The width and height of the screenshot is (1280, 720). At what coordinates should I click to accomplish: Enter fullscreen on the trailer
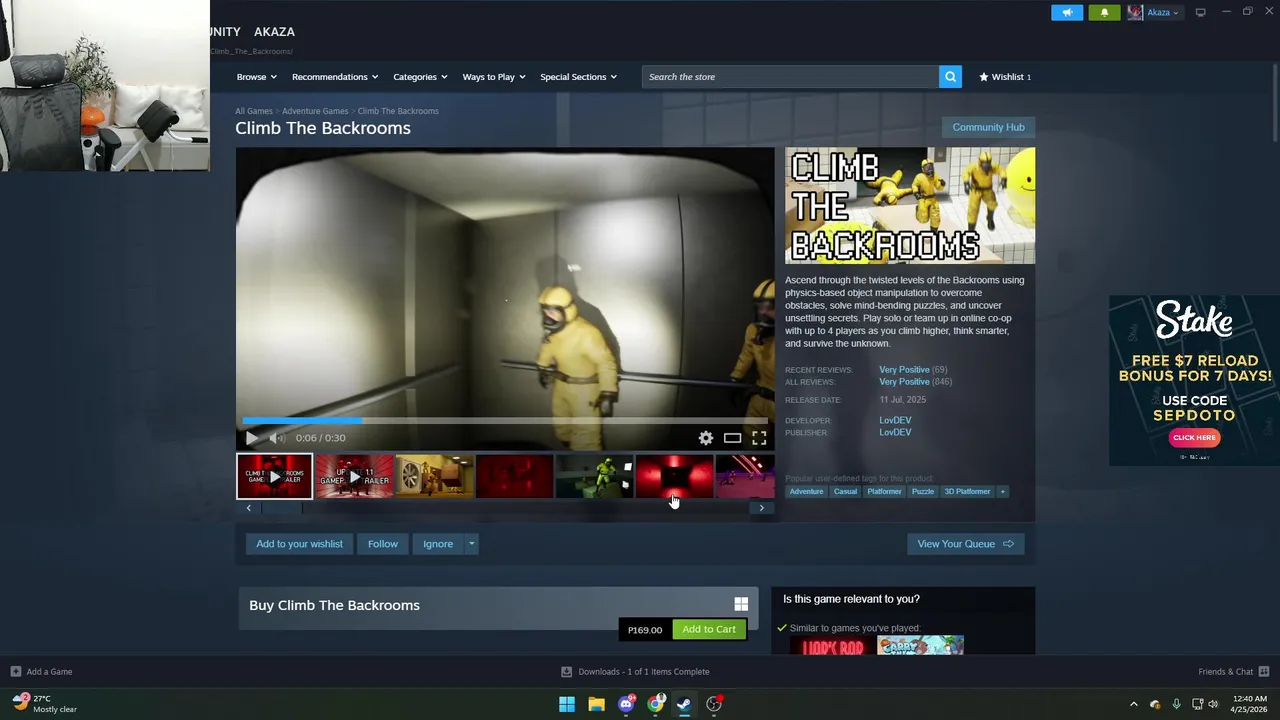759,438
